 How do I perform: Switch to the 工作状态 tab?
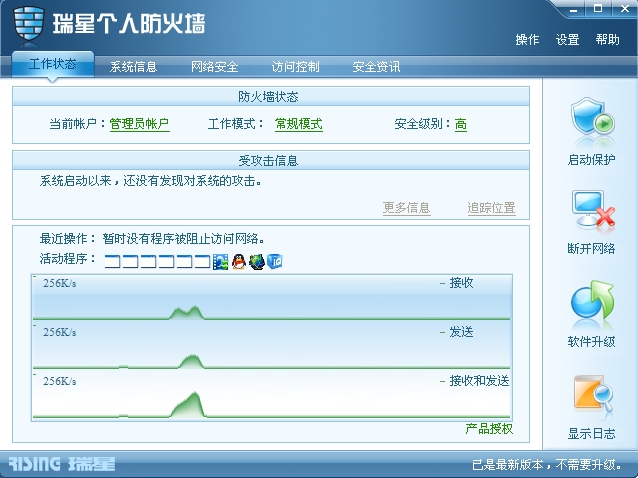[x=53, y=64]
